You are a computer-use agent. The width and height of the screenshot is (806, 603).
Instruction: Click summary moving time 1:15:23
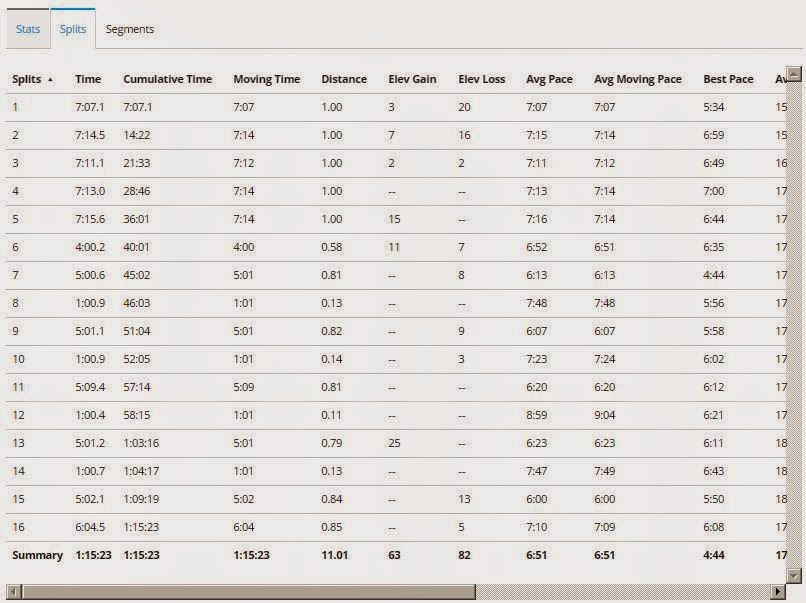(251, 555)
